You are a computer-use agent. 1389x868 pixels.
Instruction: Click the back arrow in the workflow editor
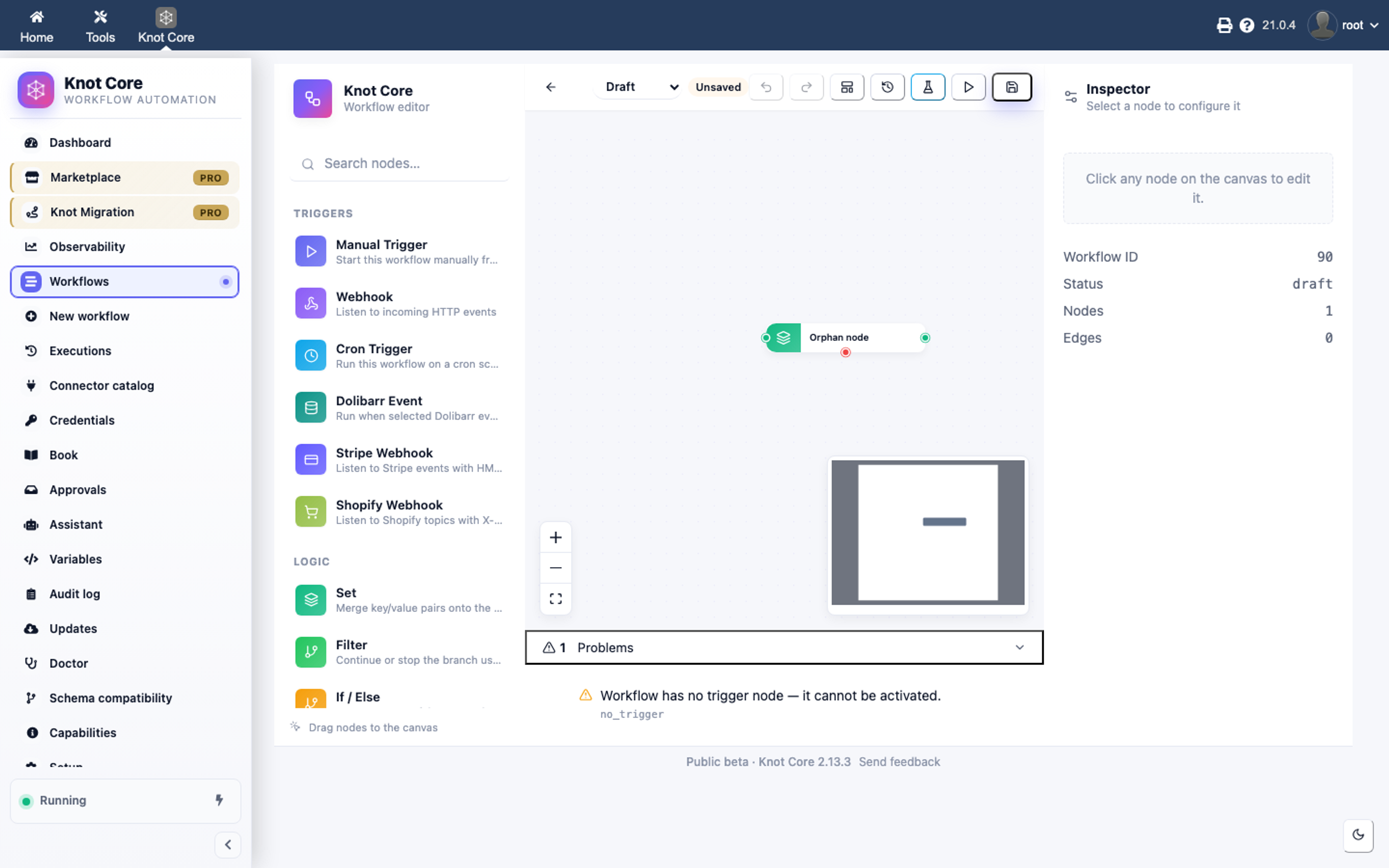tap(550, 87)
